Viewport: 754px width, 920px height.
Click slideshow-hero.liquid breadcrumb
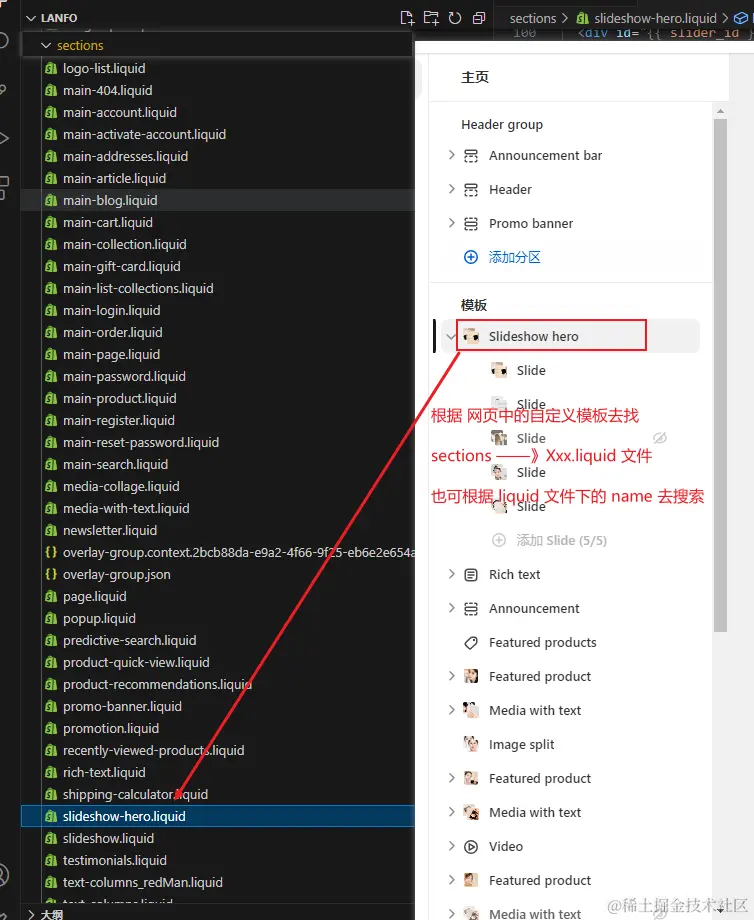655,18
